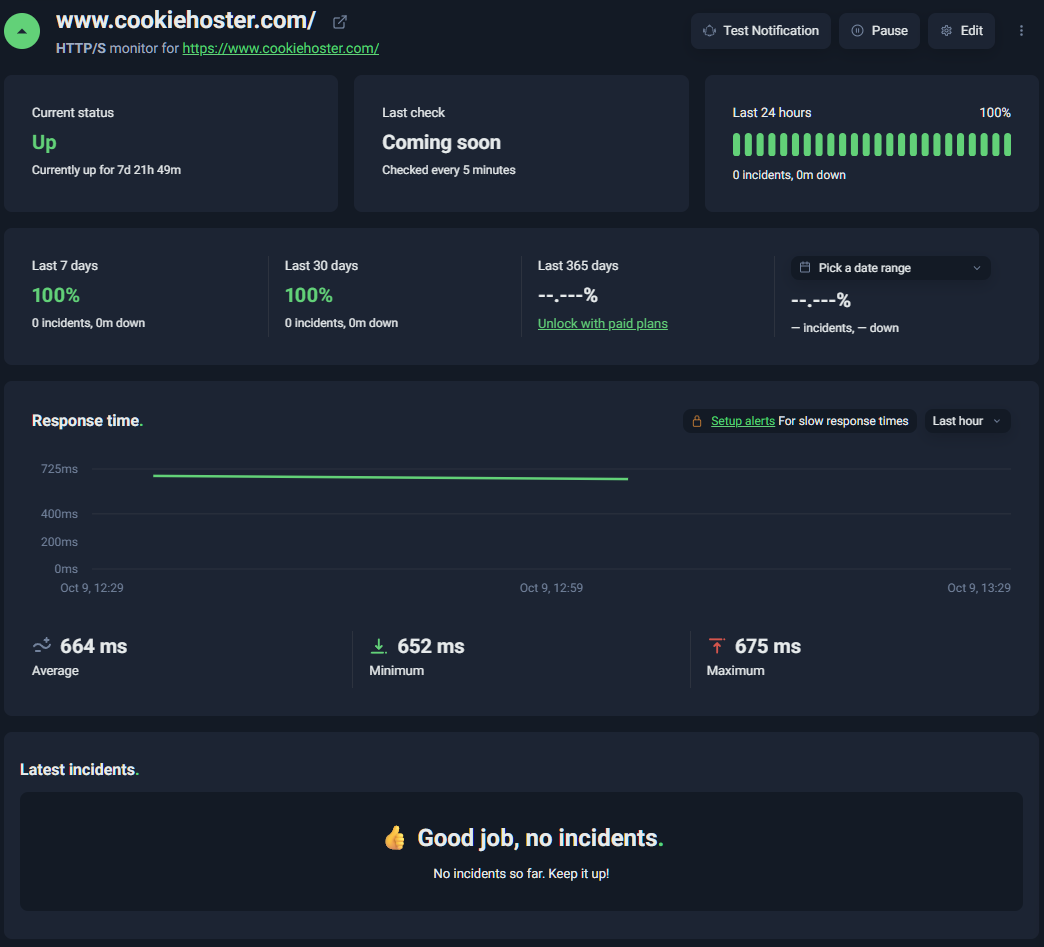
Task: Open the external link icon beside the title
Action: tap(340, 22)
